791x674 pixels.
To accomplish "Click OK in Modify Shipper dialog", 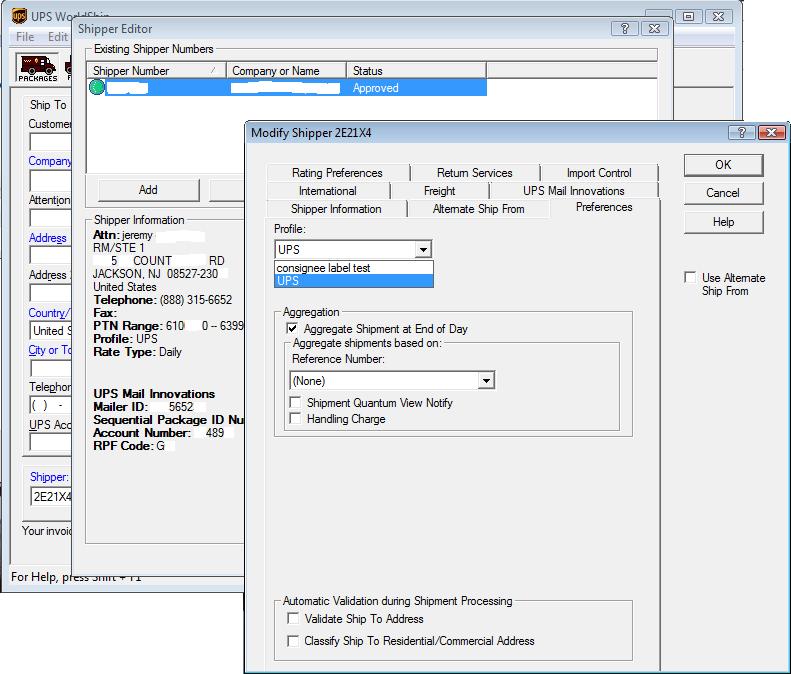I will click(723, 165).
